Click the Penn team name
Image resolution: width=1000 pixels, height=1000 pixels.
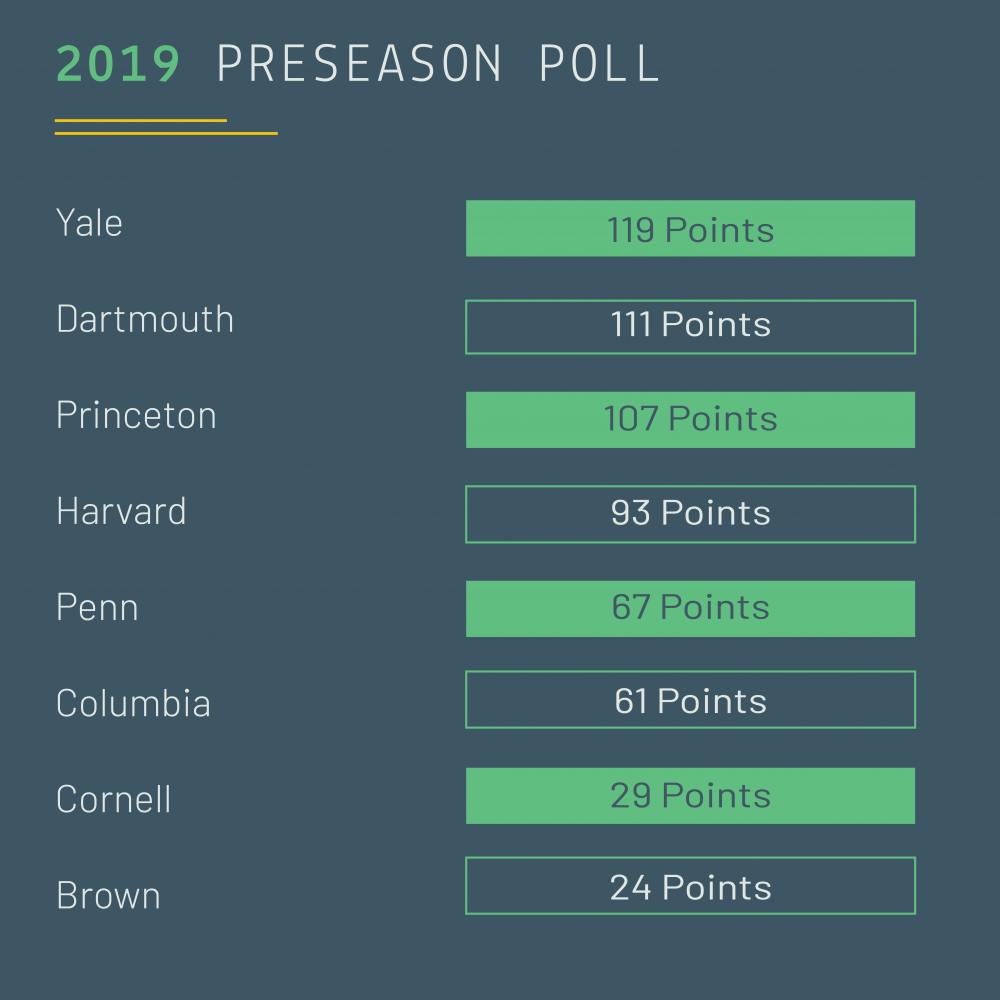point(97,607)
